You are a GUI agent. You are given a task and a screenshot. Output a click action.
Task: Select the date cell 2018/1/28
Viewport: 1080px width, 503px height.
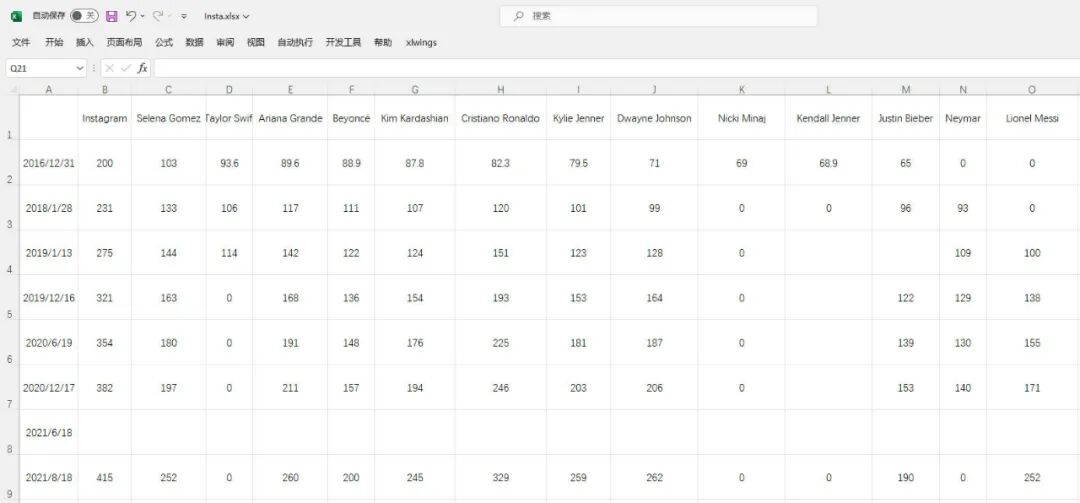coord(48,207)
